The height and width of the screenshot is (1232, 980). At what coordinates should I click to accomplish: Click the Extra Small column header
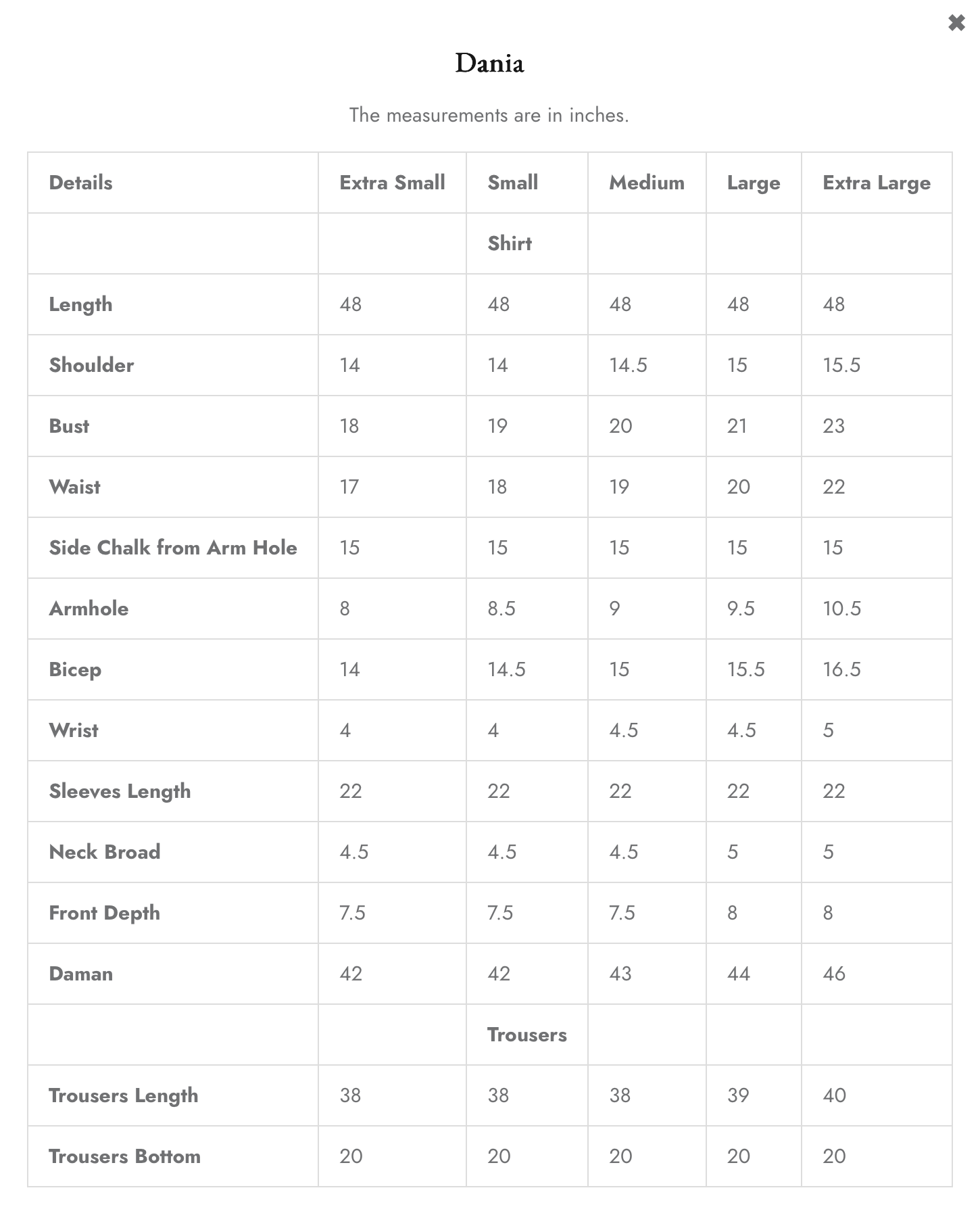[392, 183]
